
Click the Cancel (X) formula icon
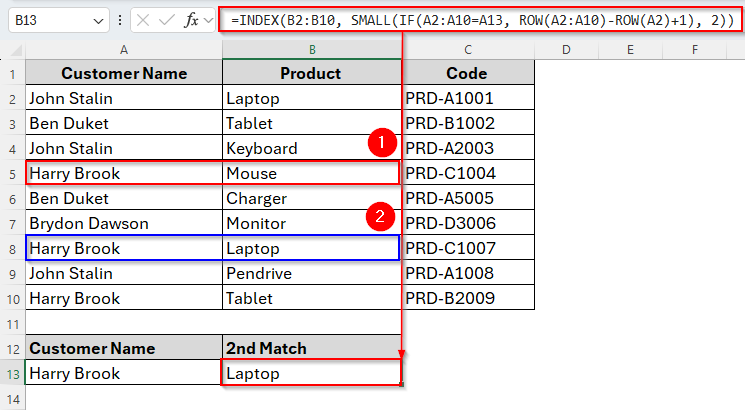coord(143,20)
